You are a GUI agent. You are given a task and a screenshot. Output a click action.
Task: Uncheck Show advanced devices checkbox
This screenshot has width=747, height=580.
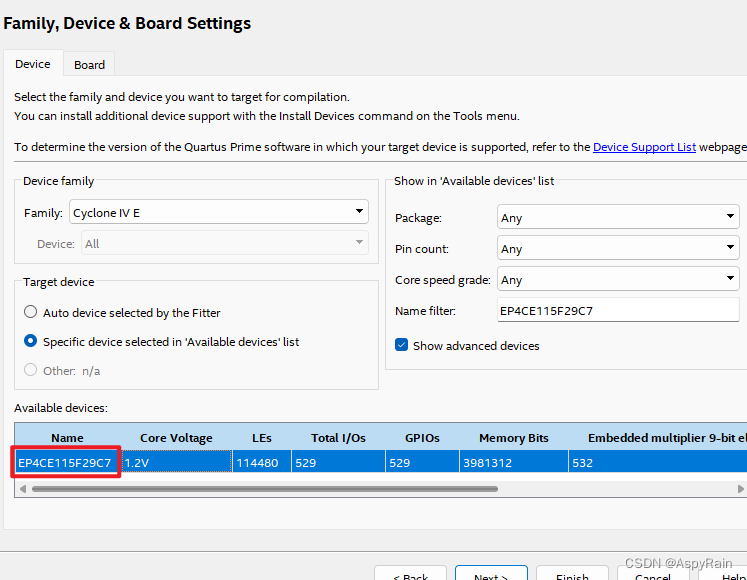point(402,345)
